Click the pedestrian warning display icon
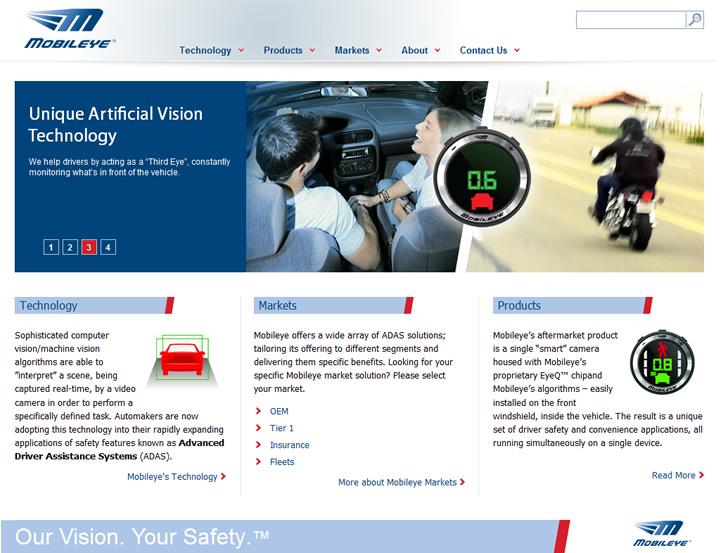 662,361
